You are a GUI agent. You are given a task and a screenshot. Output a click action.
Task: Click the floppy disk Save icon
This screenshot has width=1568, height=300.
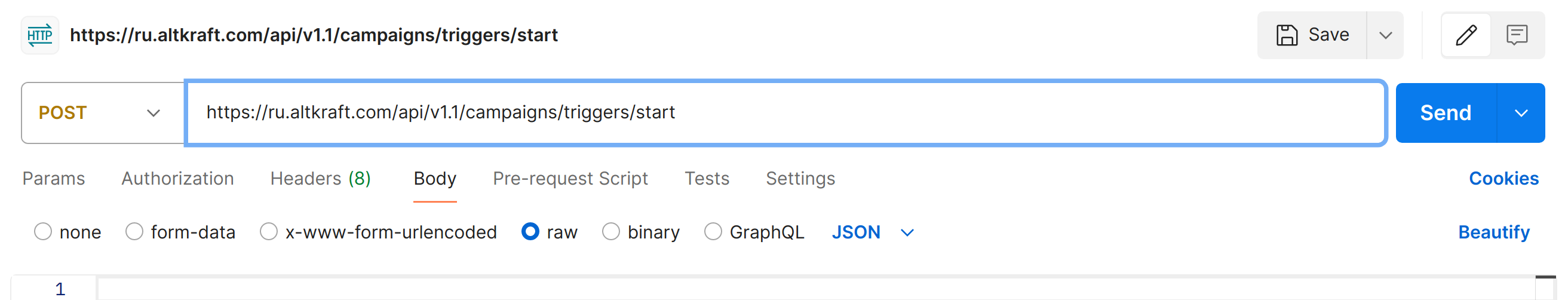coord(1287,35)
